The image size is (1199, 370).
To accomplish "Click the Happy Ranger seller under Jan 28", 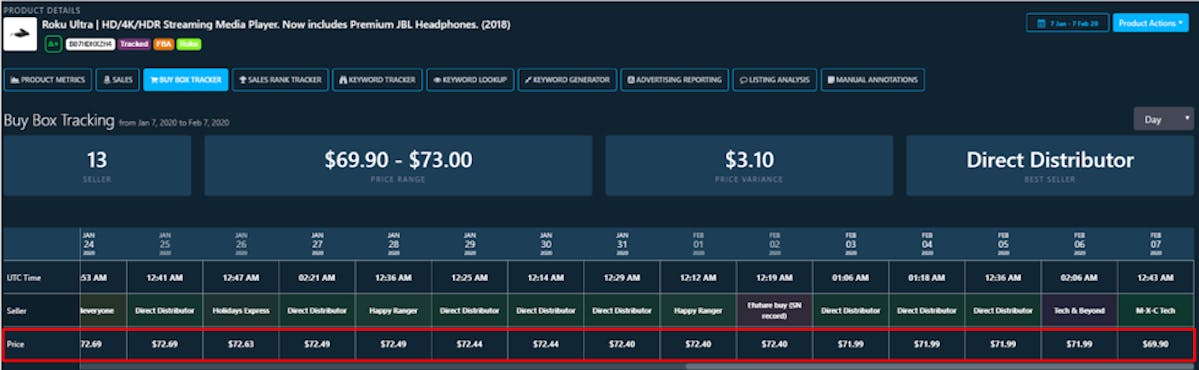I will 393,310.
